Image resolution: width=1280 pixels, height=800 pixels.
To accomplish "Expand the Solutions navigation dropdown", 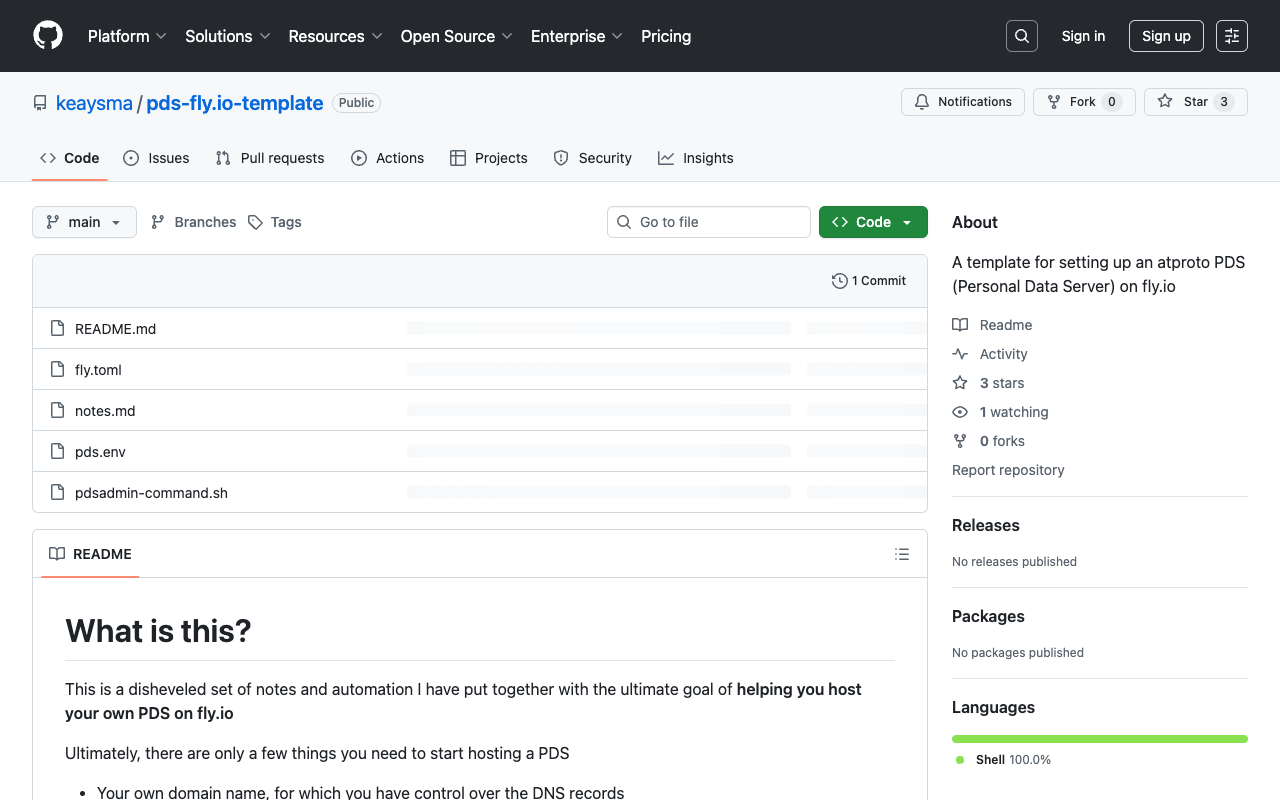I will coord(227,36).
